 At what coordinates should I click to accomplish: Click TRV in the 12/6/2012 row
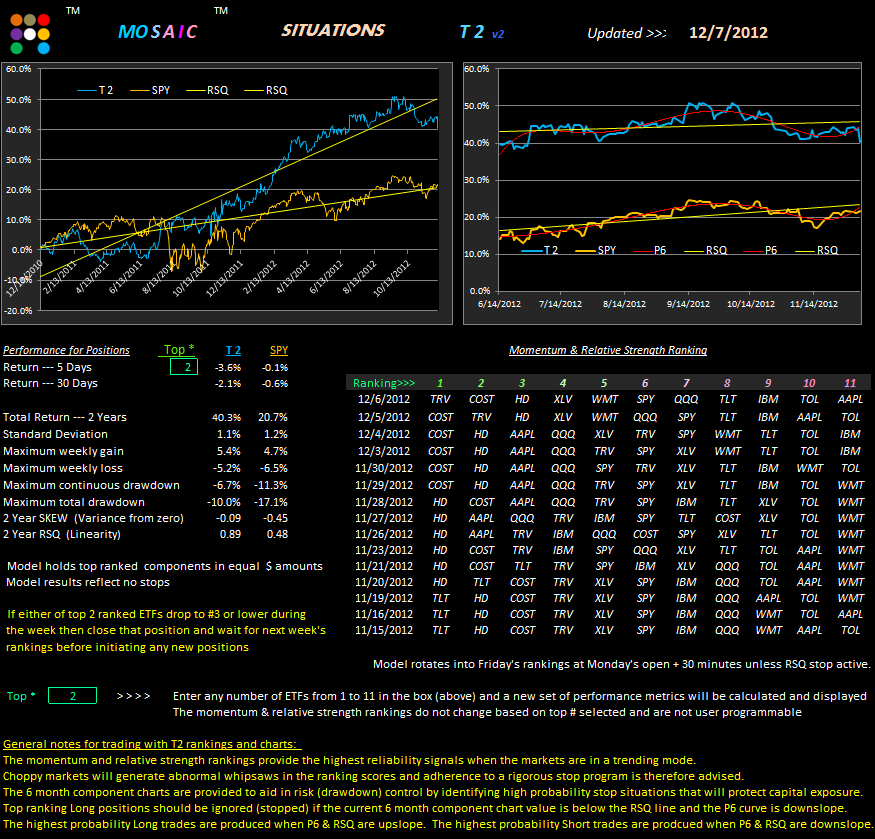[x=440, y=399]
